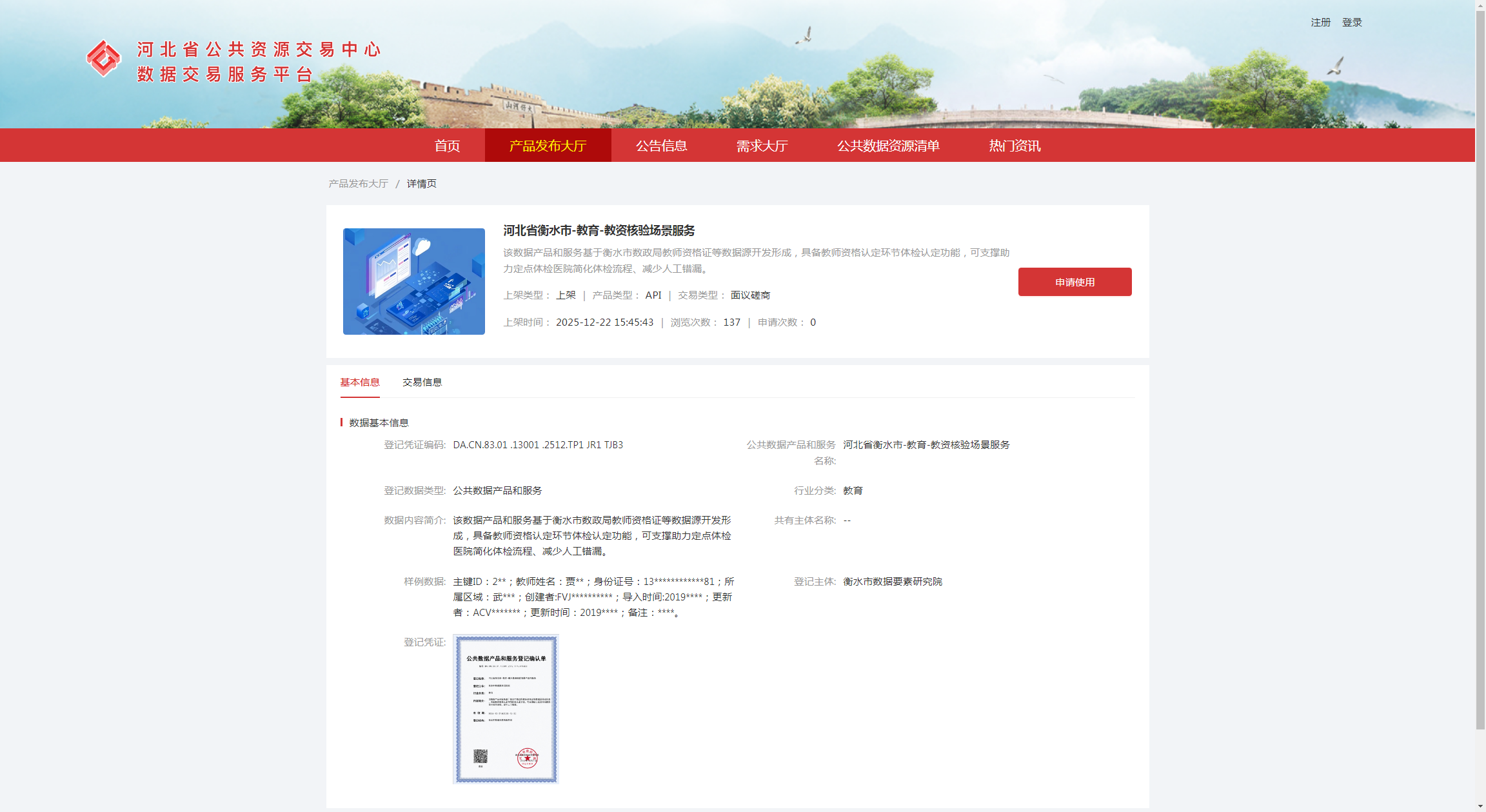Screen dimensions: 1486x812
Task: Click the 河北省公共资源交易中心 site title
Action: click(x=259, y=50)
